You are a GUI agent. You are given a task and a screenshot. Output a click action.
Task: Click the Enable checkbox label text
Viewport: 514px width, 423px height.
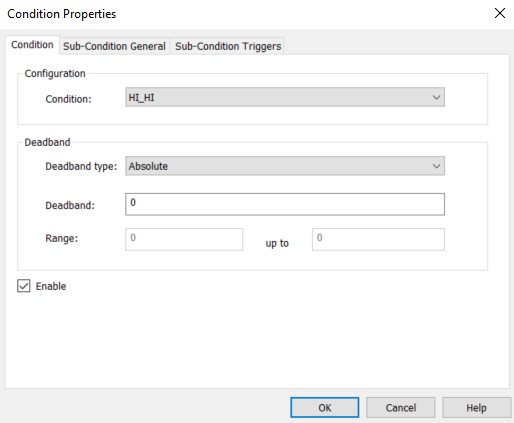pos(51,286)
